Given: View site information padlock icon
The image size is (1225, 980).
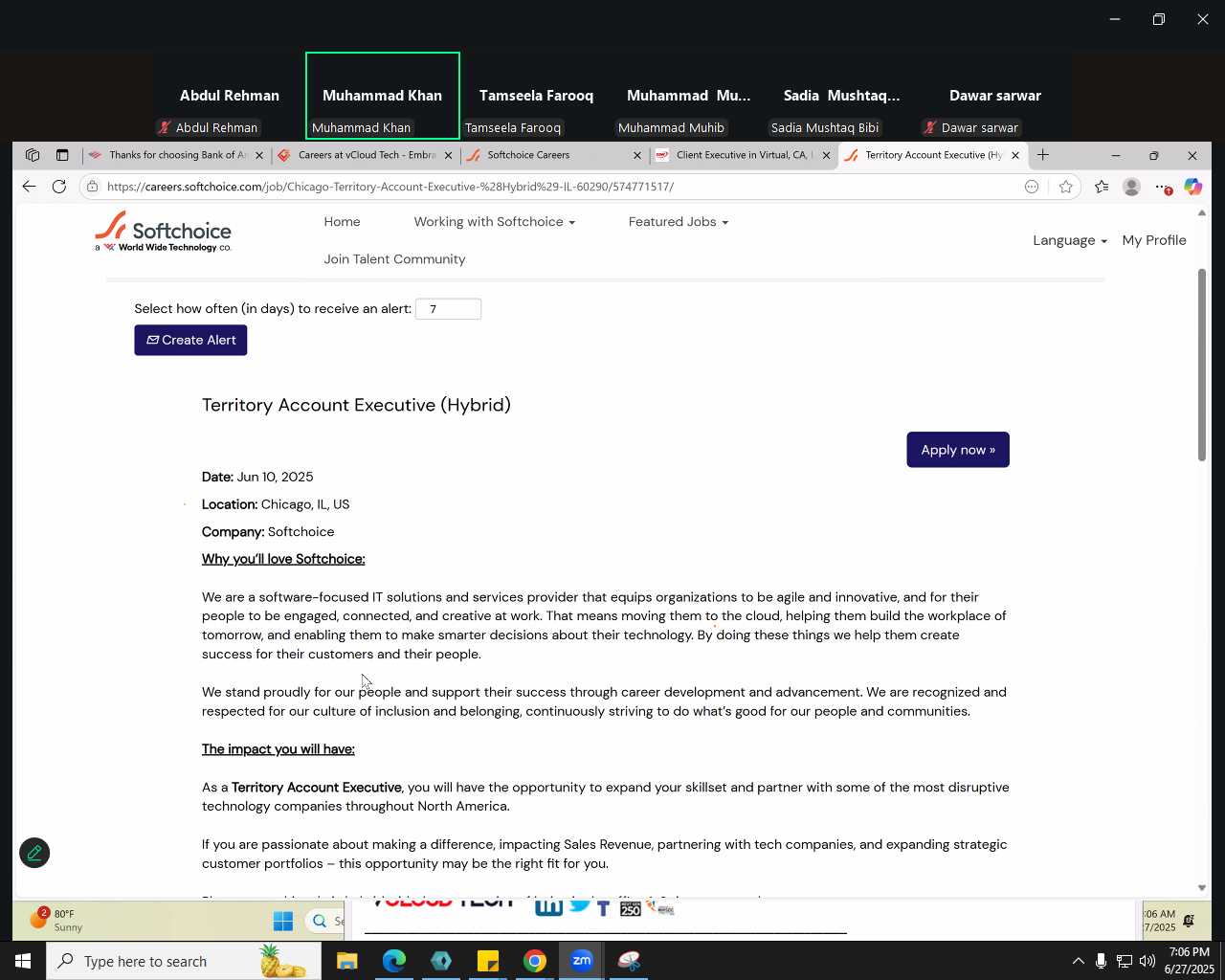Looking at the screenshot, I should [x=92, y=187].
